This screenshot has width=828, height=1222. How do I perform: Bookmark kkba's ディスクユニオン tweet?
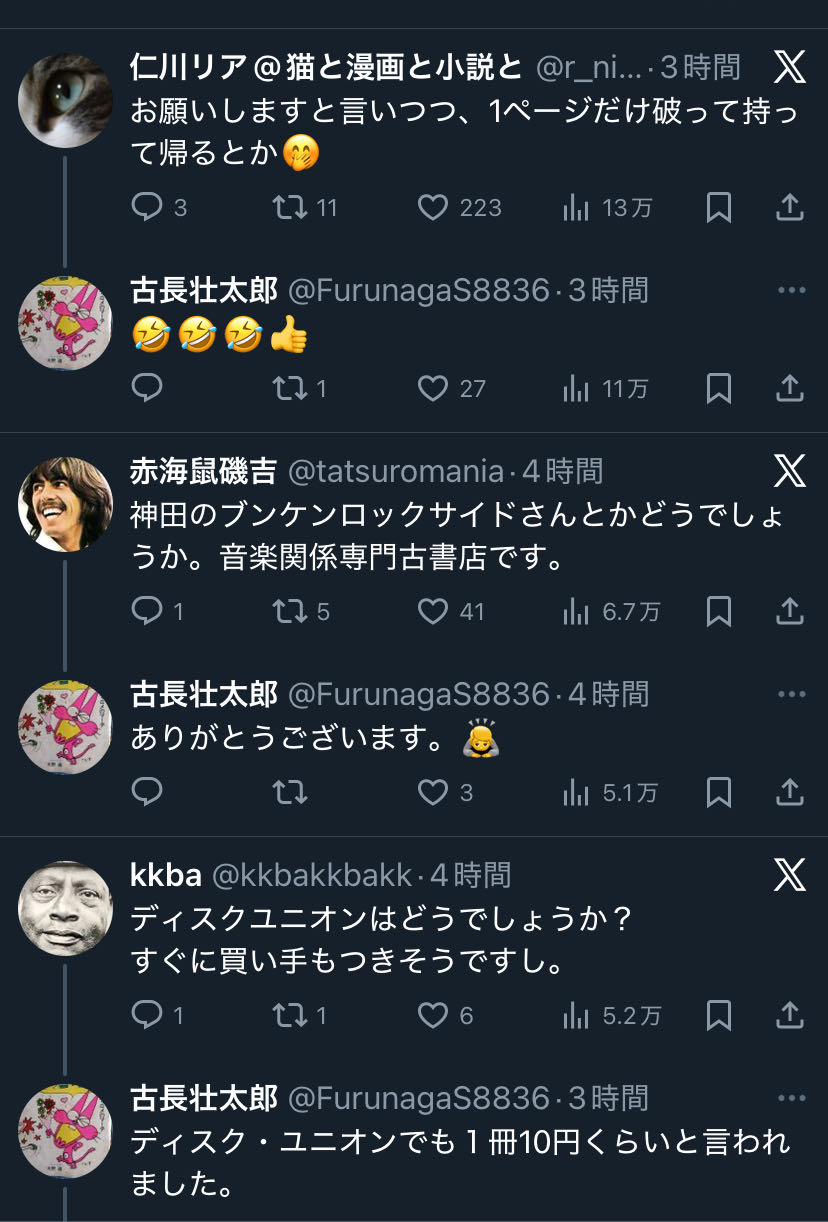pyautogui.click(x=718, y=1016)
